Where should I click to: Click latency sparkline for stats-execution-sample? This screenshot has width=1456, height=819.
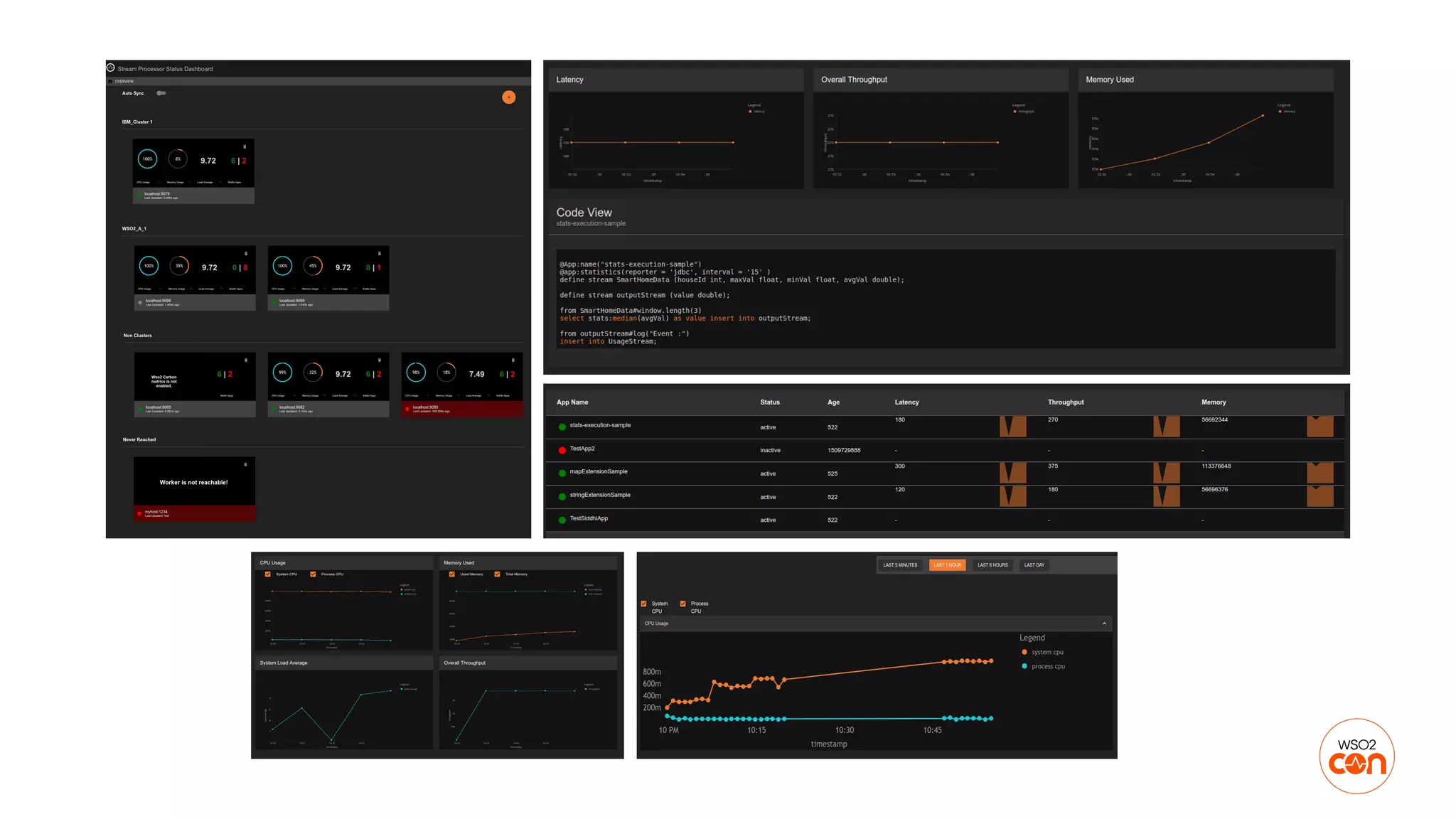tap(1012, 427)
